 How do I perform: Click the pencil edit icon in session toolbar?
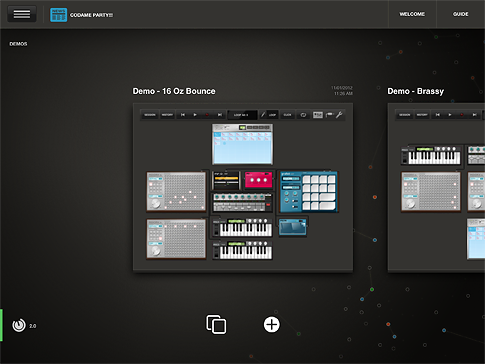click(x=263, y=115)
